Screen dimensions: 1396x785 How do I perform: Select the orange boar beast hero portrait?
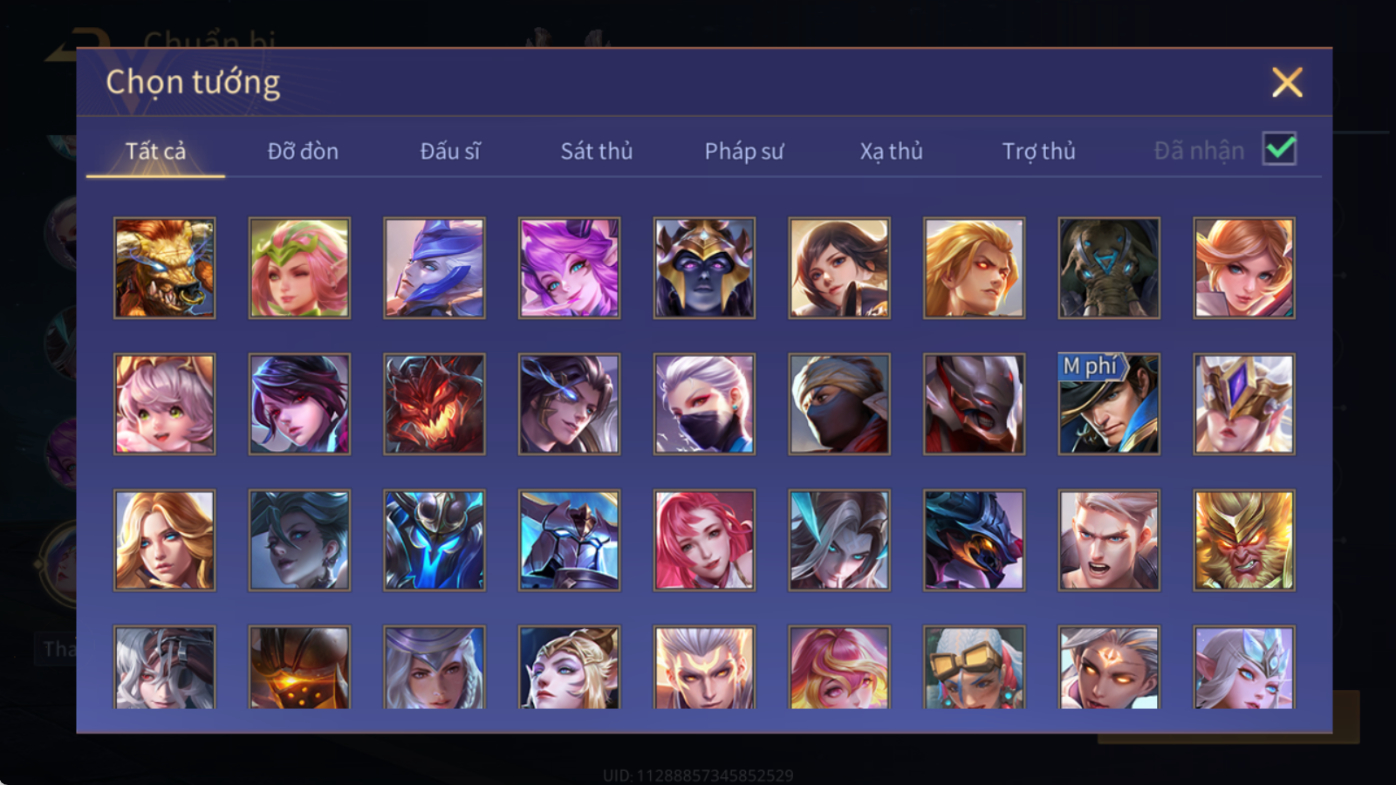164,268
